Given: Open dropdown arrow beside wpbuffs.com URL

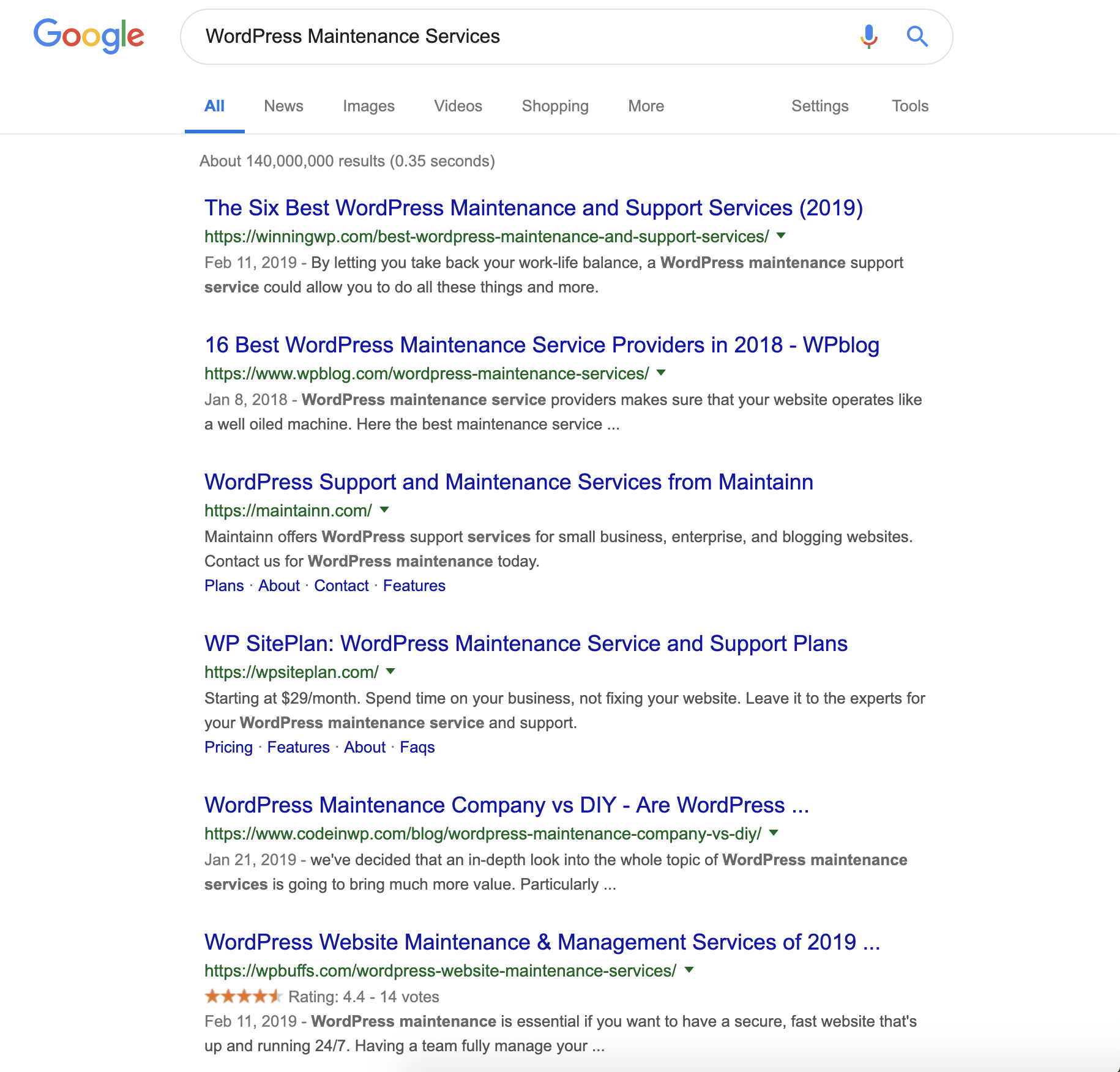Looking at the screenshot, I should click(689, 970).
